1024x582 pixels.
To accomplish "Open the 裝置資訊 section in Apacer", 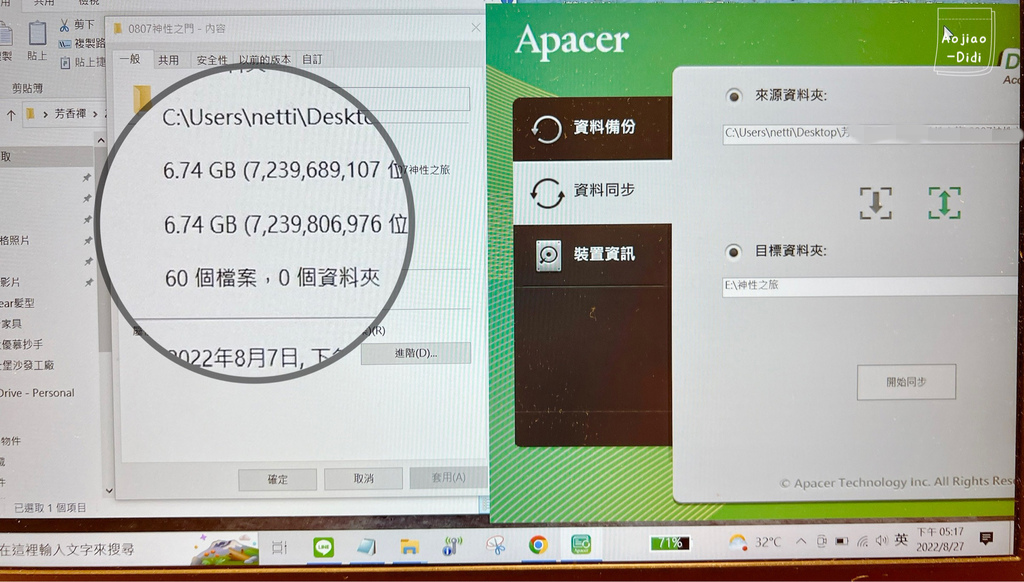I will [592, 254].
